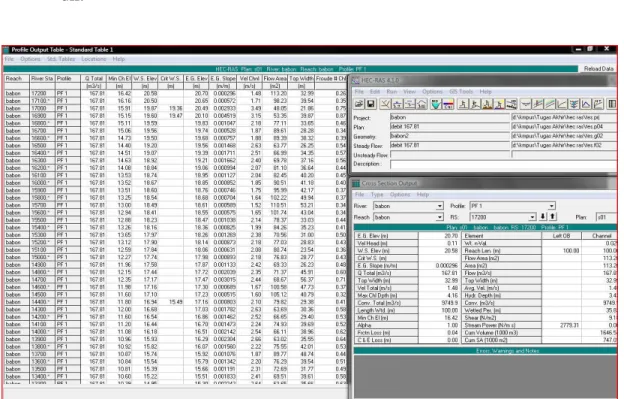The image size is (624, 399).
Task: Open File menu in Profile Output Table
Action: (9, 59)
